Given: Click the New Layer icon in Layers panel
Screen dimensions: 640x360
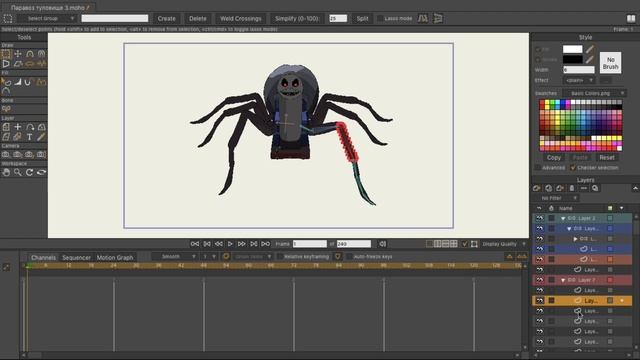Looking at the screenshot, I should coord(537,188).
